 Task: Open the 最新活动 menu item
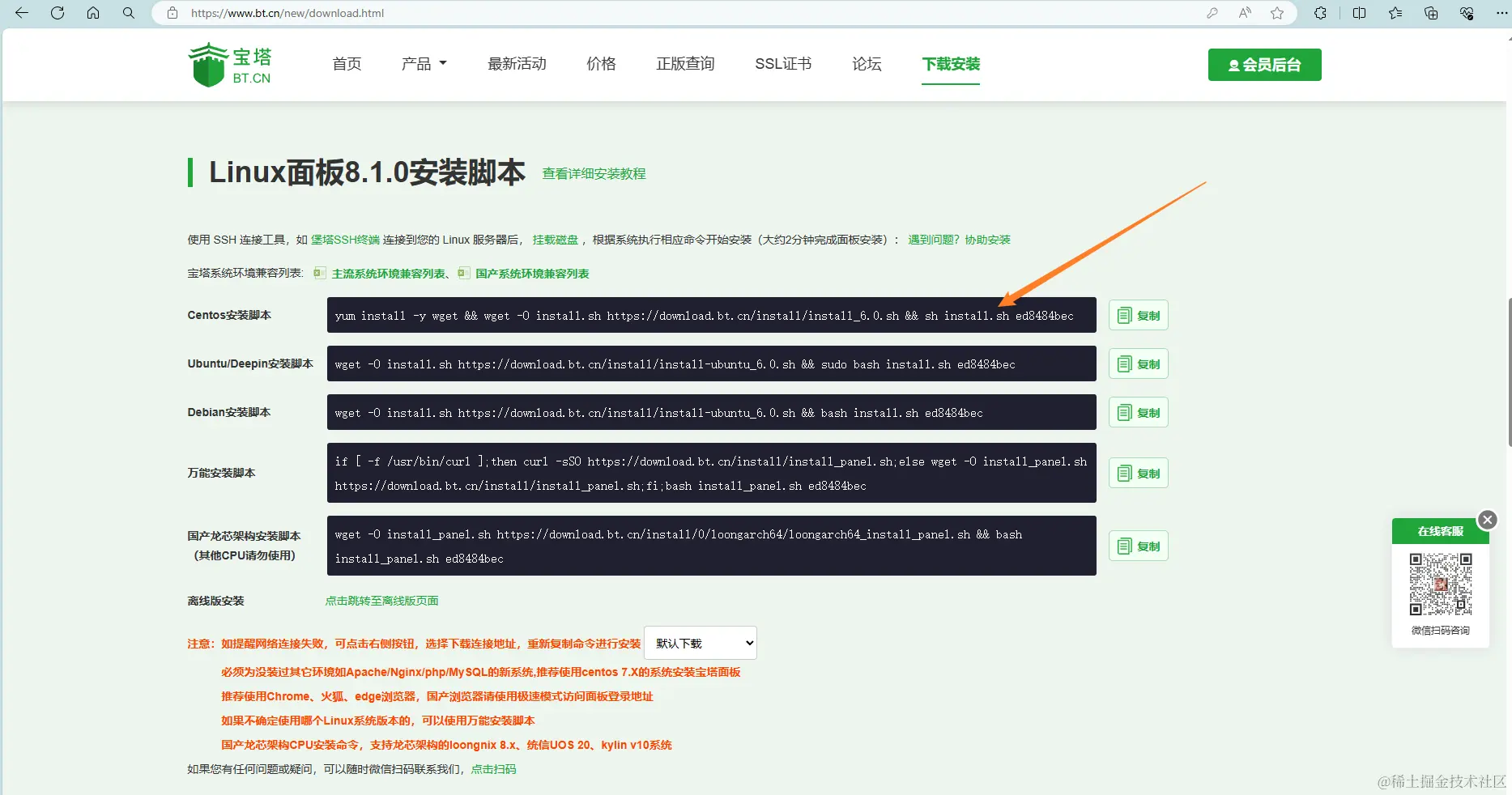coord(517,64)
